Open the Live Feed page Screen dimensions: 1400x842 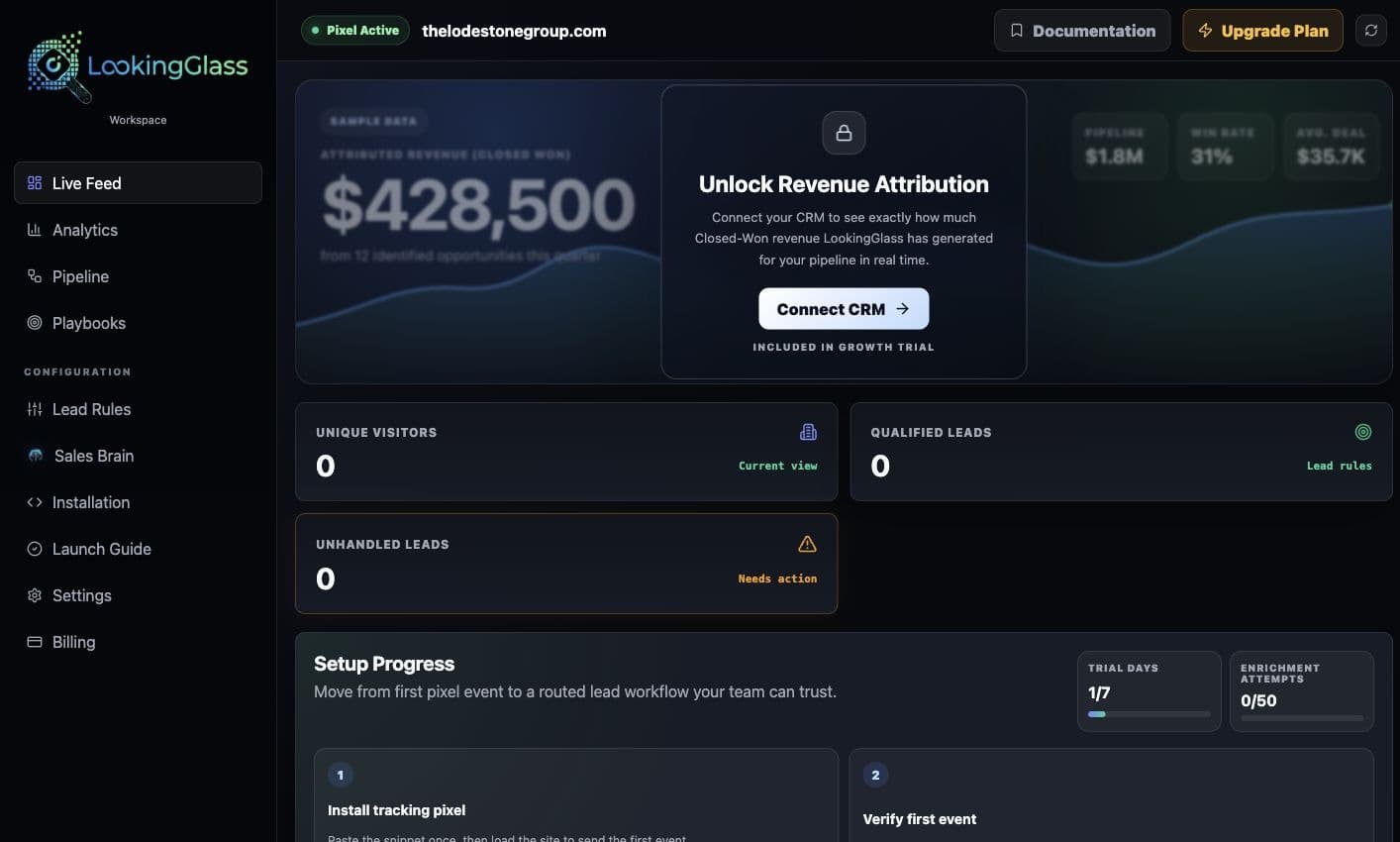pos(138,183)
